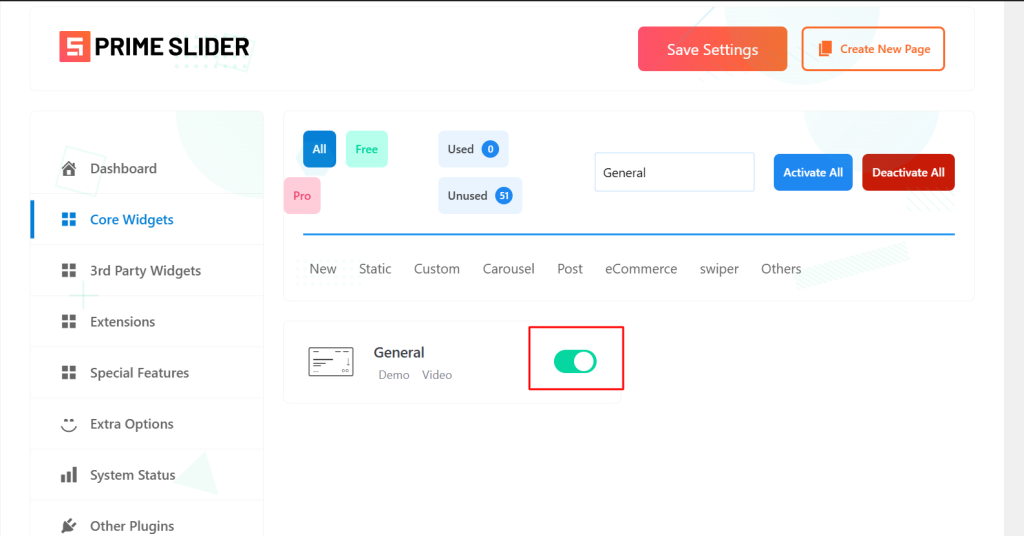Open the General widget Demo link

tap(394, 375)
